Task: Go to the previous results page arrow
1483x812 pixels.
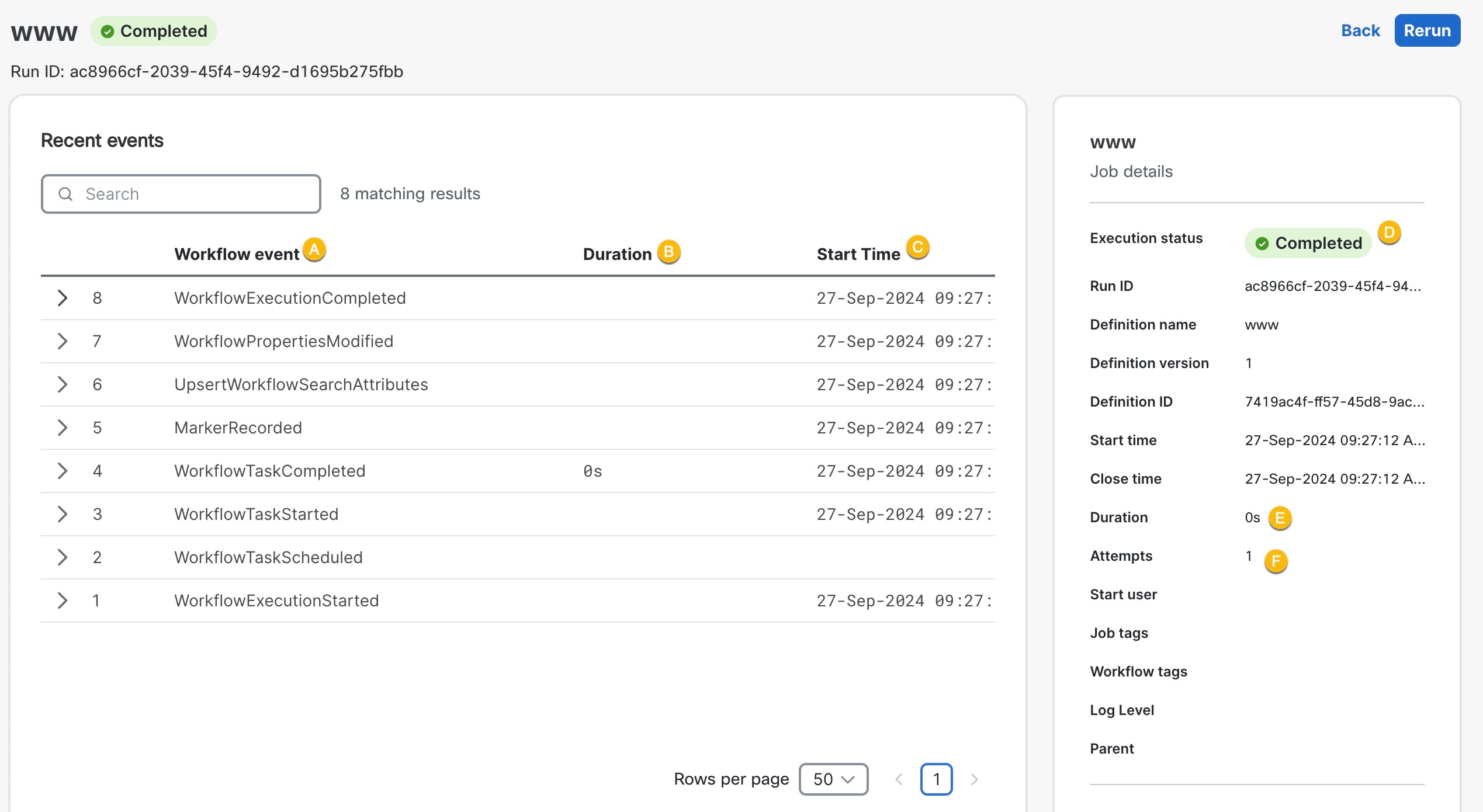Action: (898, 779)
